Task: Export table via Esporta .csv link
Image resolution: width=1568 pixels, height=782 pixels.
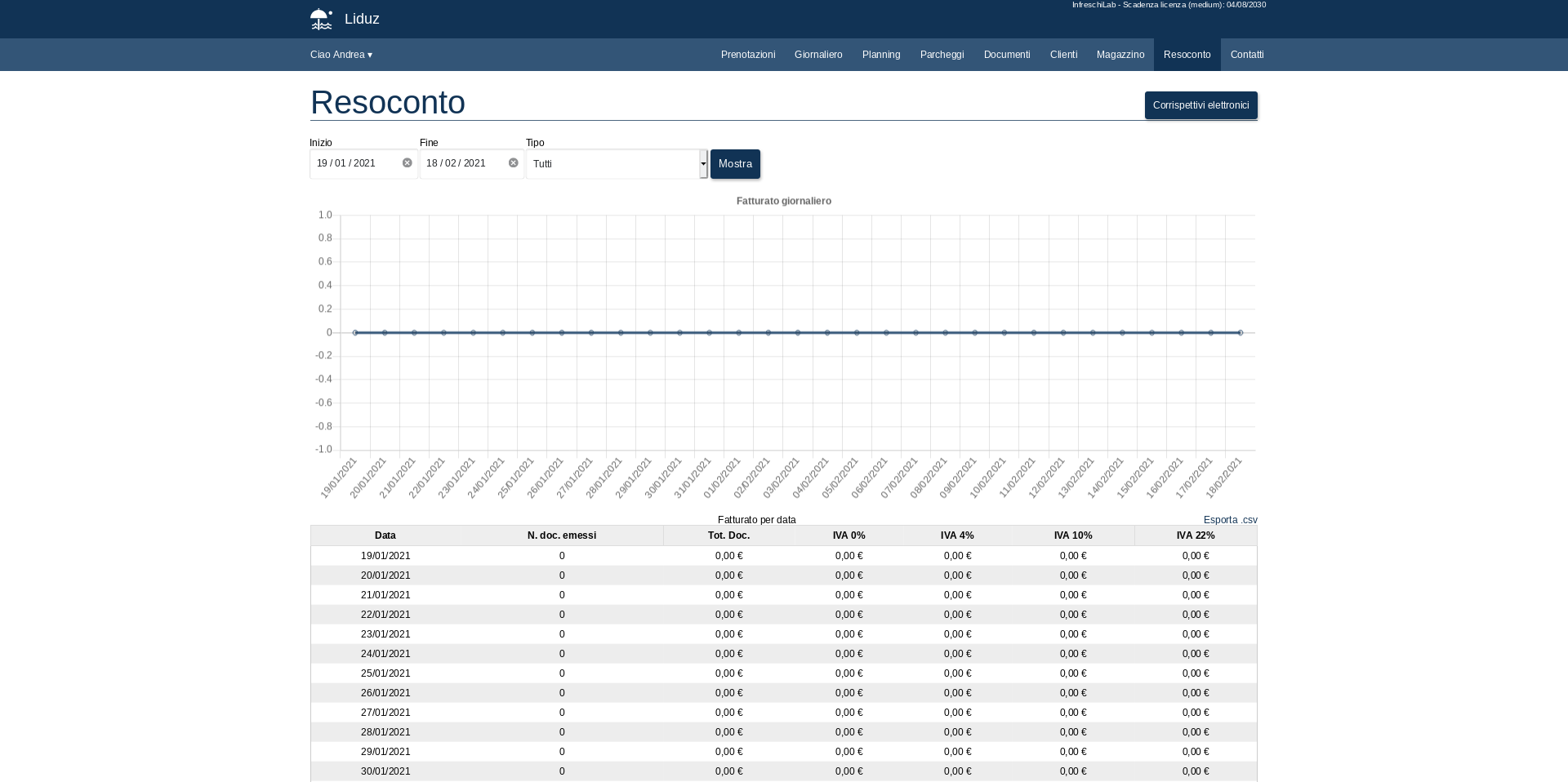Action: click(x=1230, y=520)
